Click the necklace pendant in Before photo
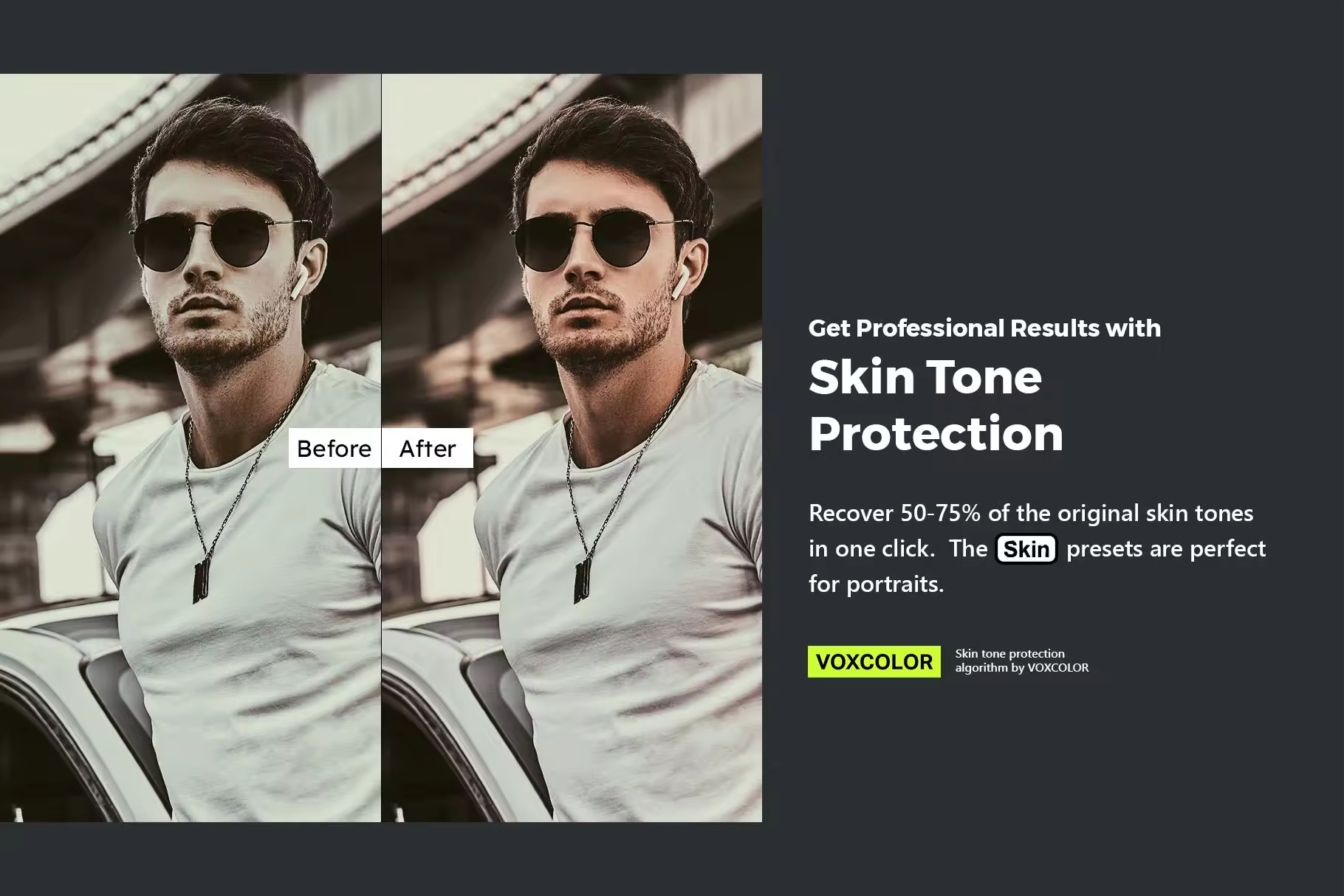 click(x=201, y=581)
